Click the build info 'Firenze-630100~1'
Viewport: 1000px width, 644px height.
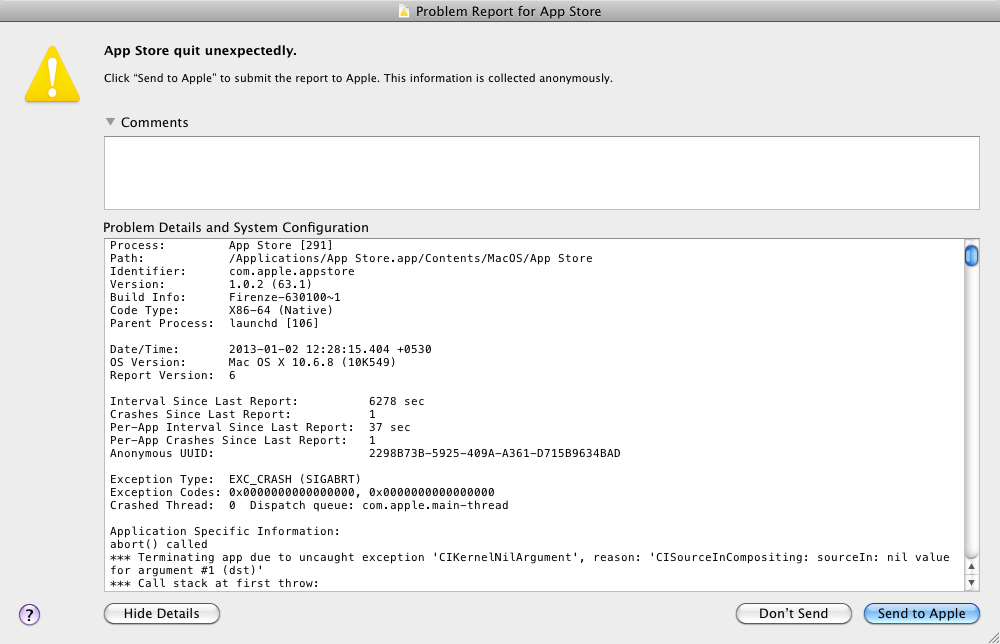coord(284,297)
